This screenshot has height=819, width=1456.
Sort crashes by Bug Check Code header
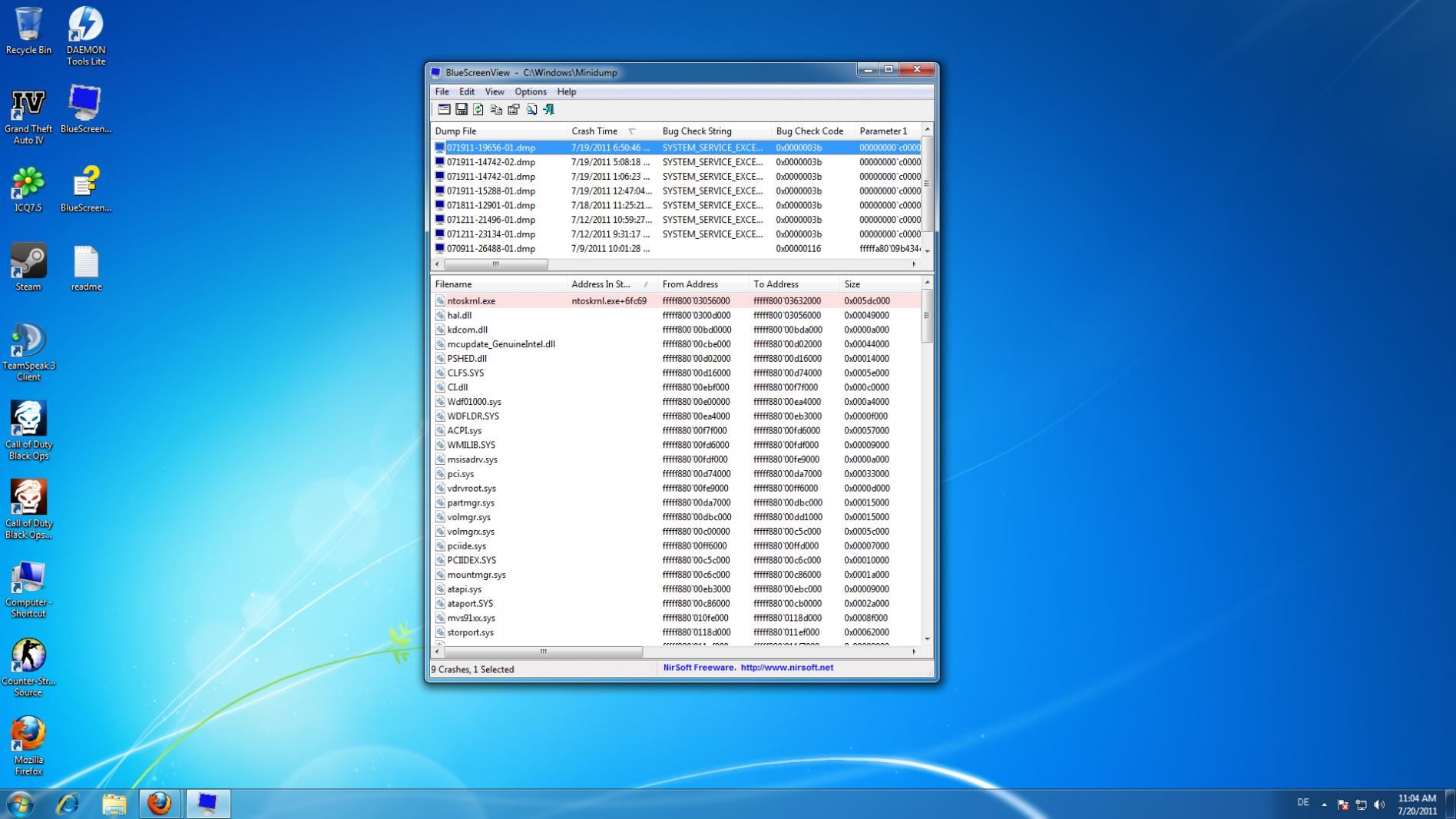[809, 131]
